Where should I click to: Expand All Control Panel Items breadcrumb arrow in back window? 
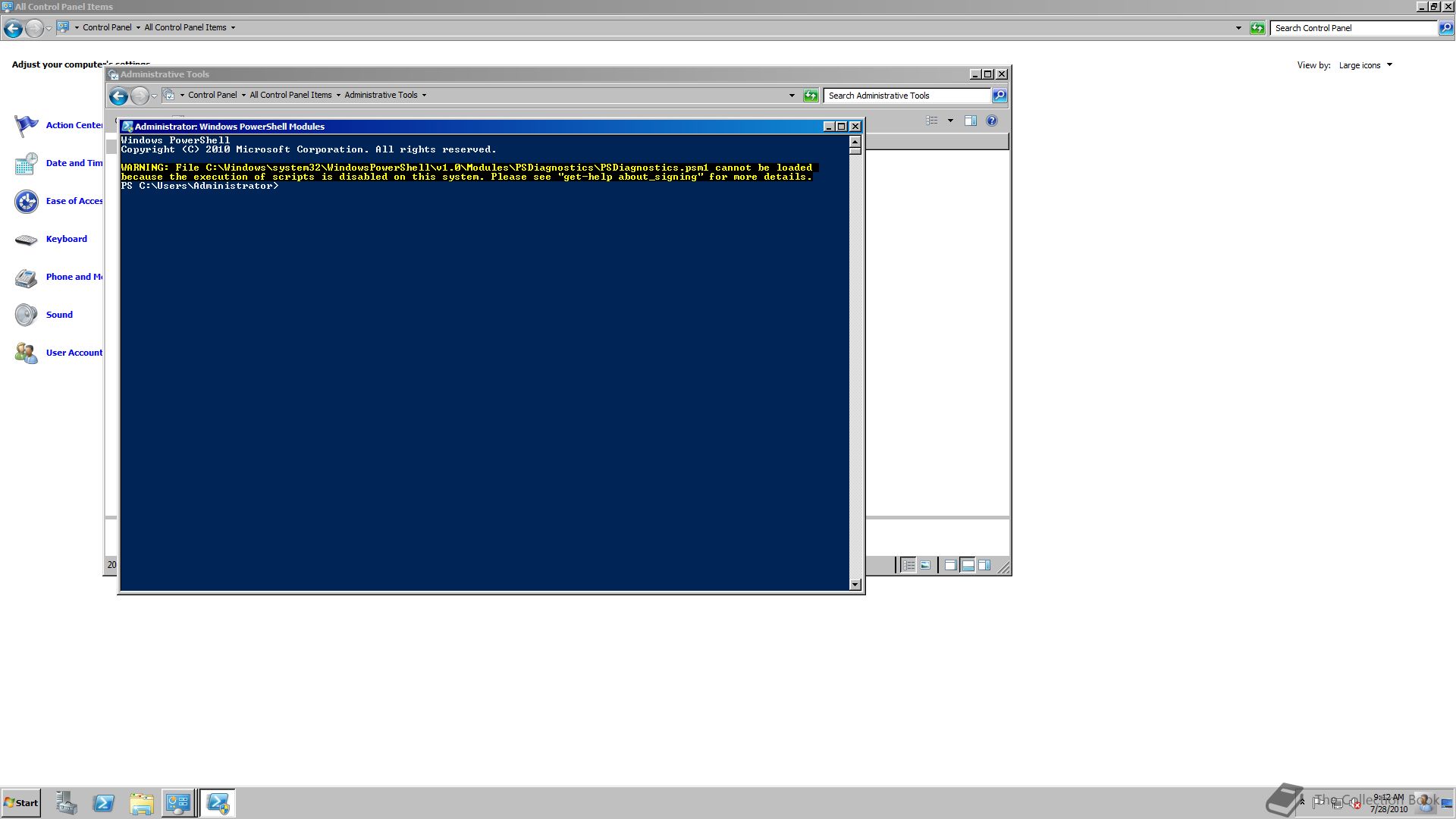click(233, 28)
